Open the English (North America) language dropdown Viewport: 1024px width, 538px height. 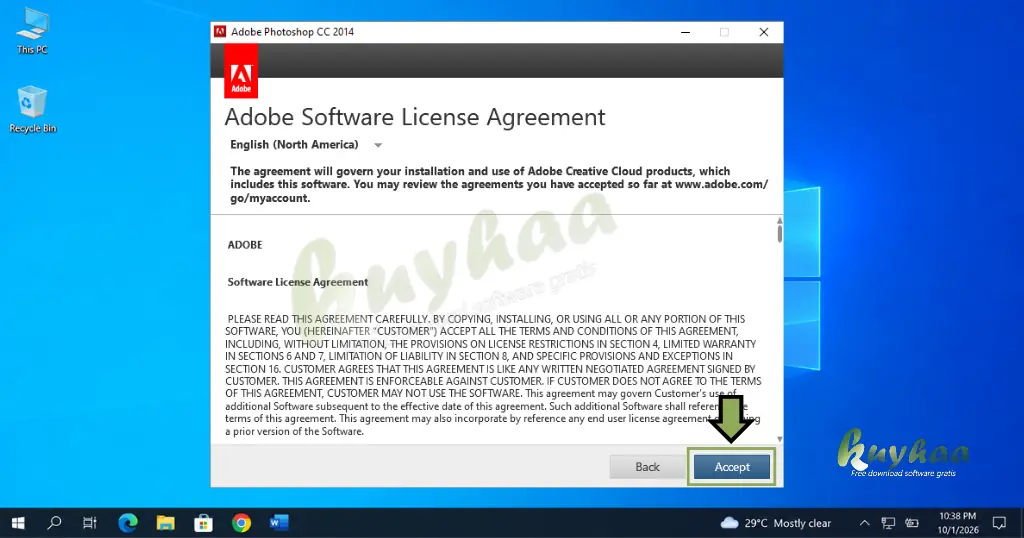point(306,145)
